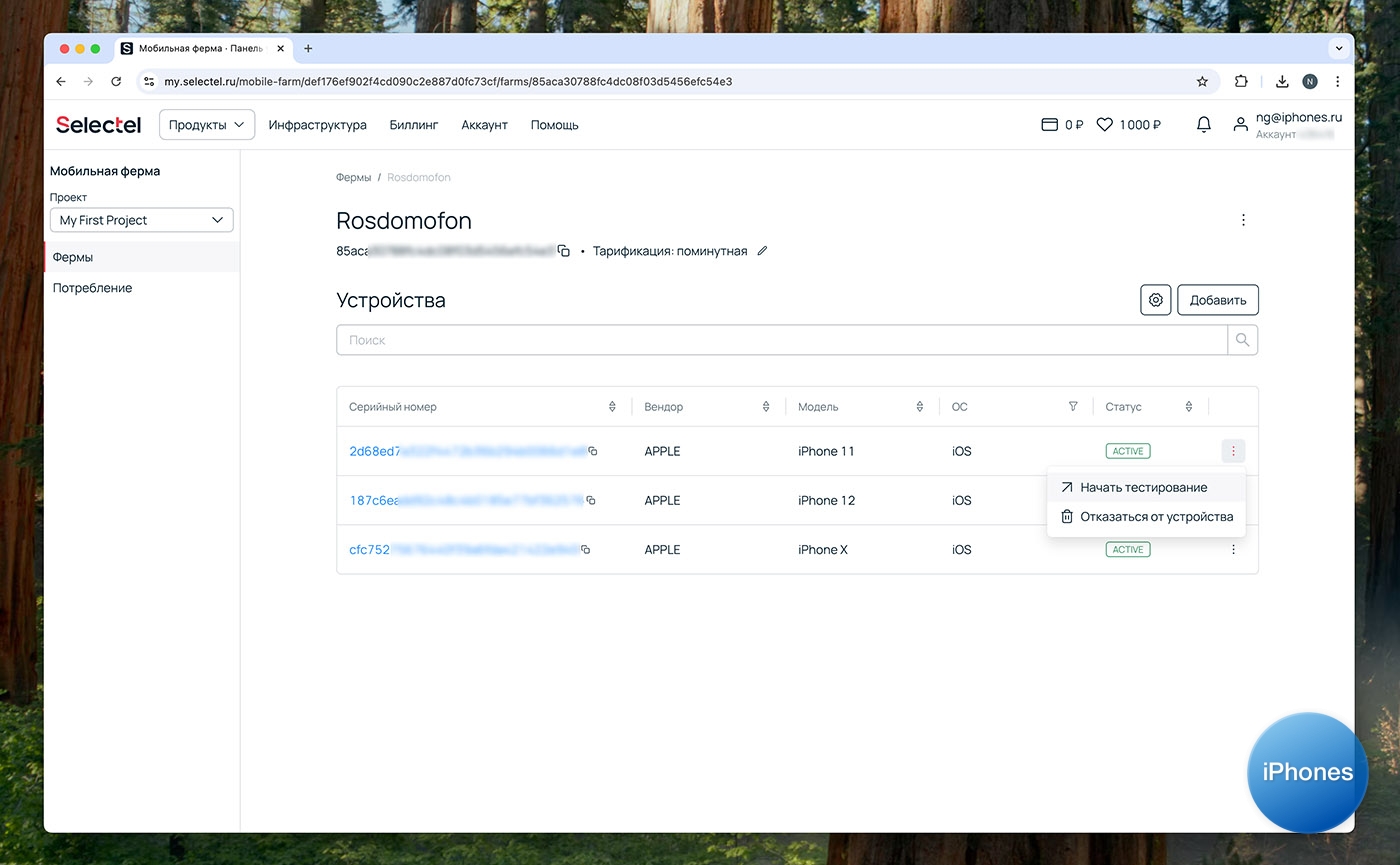The width and height of the screenshot is (1400, 865).
Task: Edit tariff with the pencil icon
Action: coord(762,251)
